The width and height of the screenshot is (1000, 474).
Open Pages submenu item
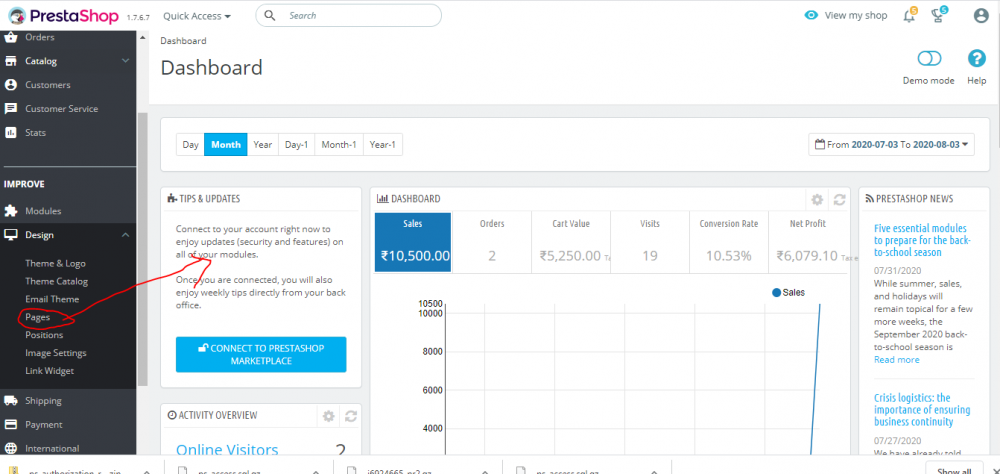click(x=37, y=316)
